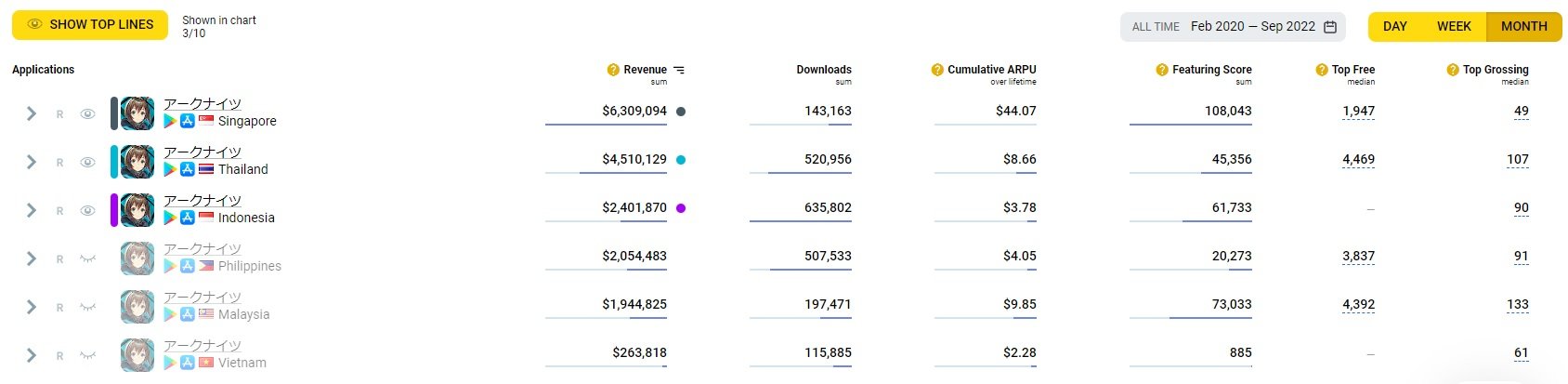Open the Cumulative ARPU help icon

(937, 70)
